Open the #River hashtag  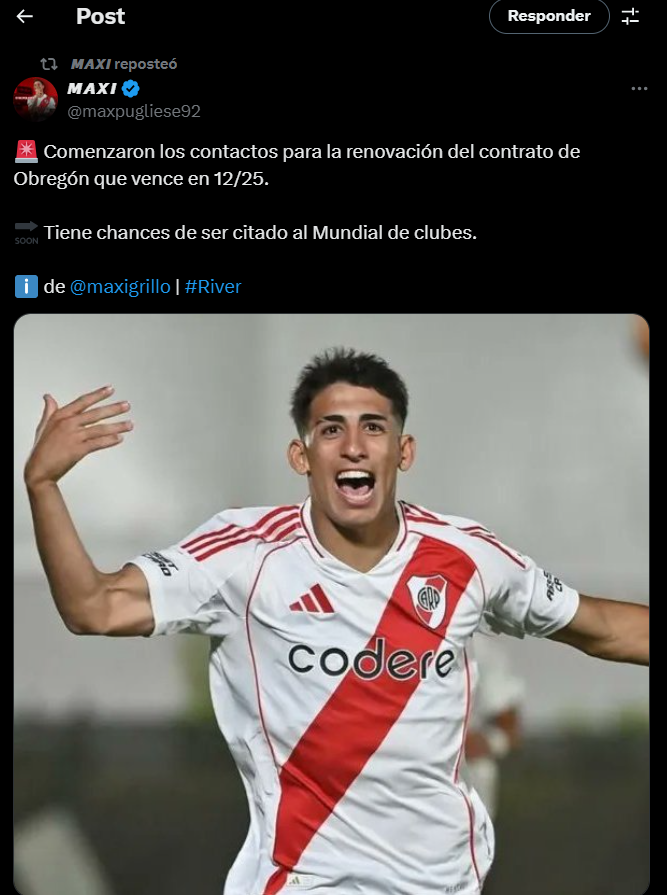tap(213, 287)
